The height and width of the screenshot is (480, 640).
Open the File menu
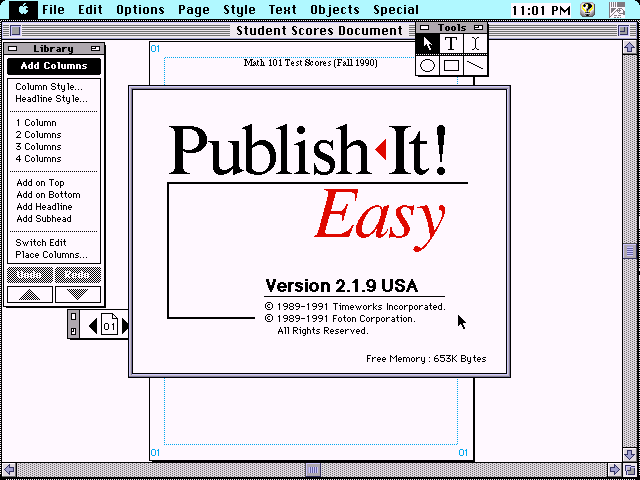click(53, 9)
